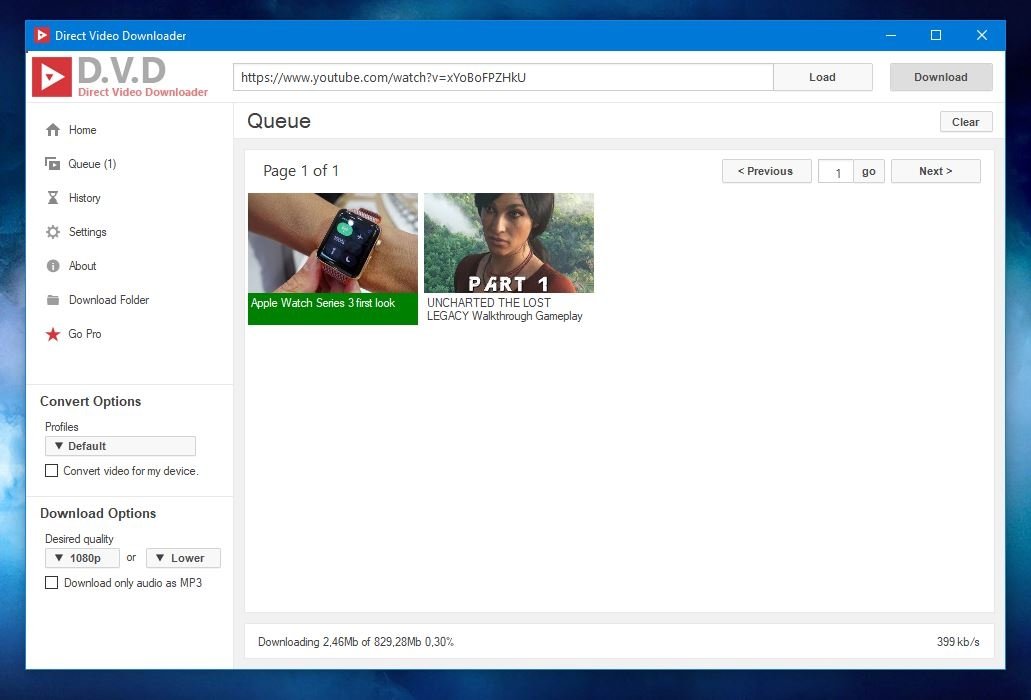Click the Profiles label
Viewport: 1031px width, 700px height.
coord(62,427)
